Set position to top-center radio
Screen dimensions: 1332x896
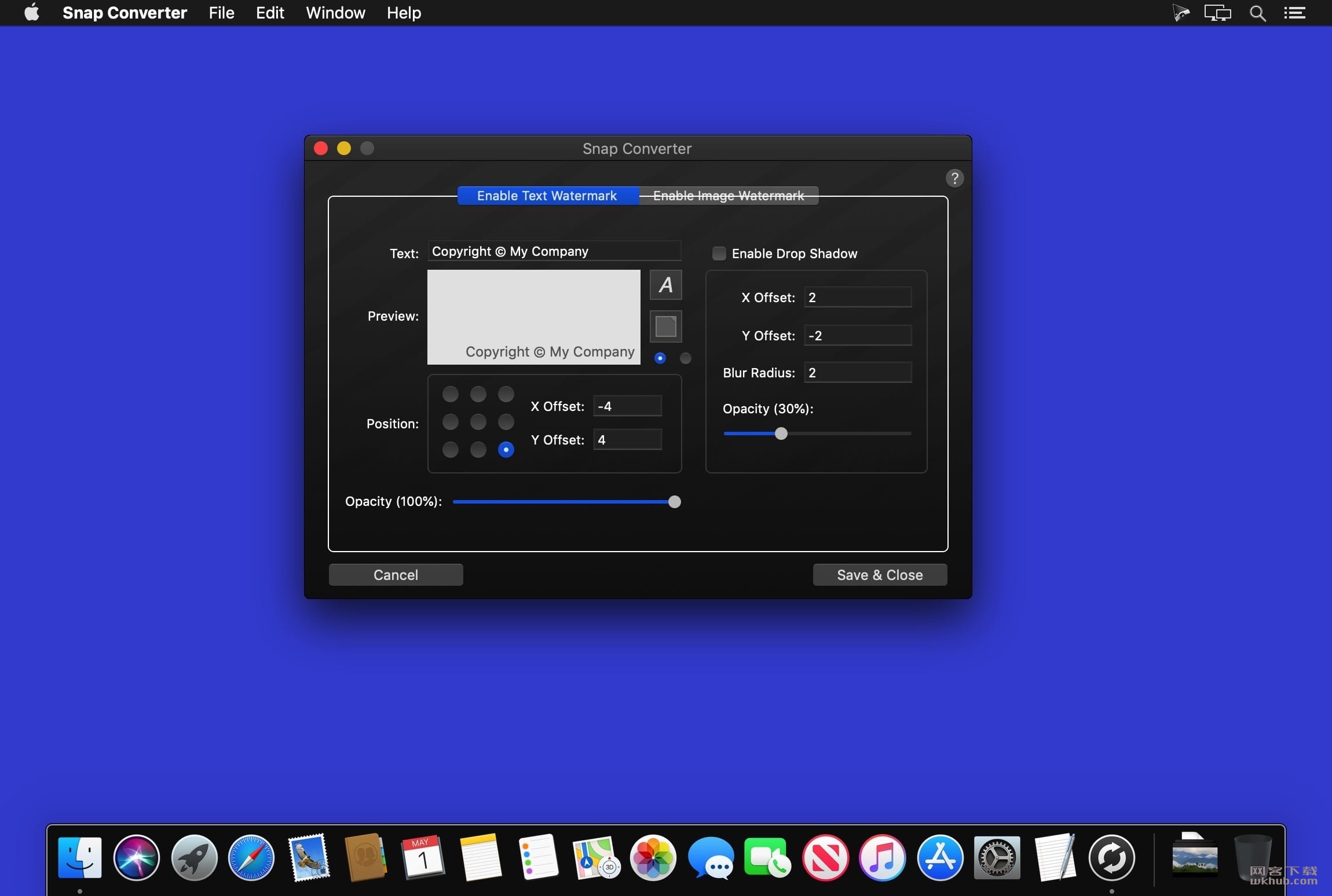pos(478,394)
